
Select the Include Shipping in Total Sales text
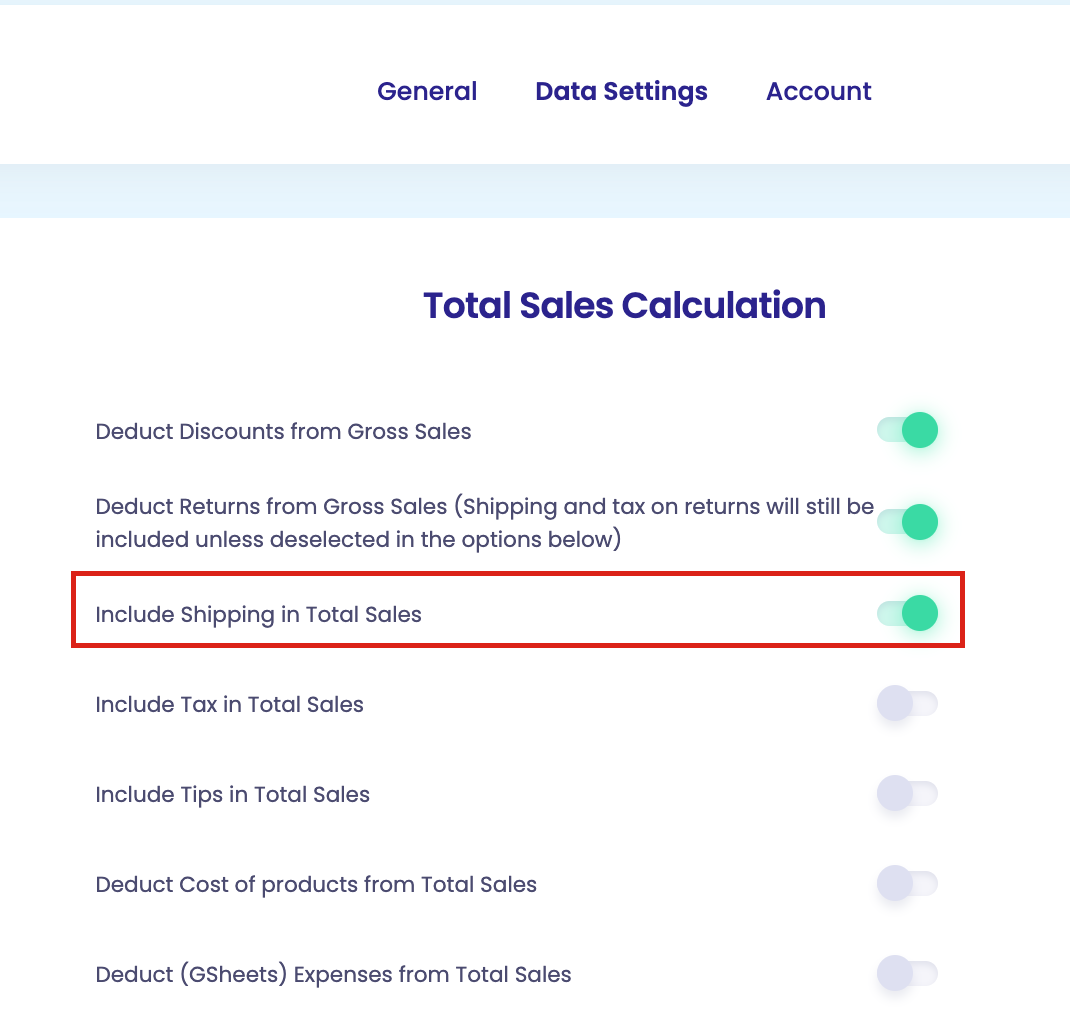pyautogui.click(x=259, y=615)
